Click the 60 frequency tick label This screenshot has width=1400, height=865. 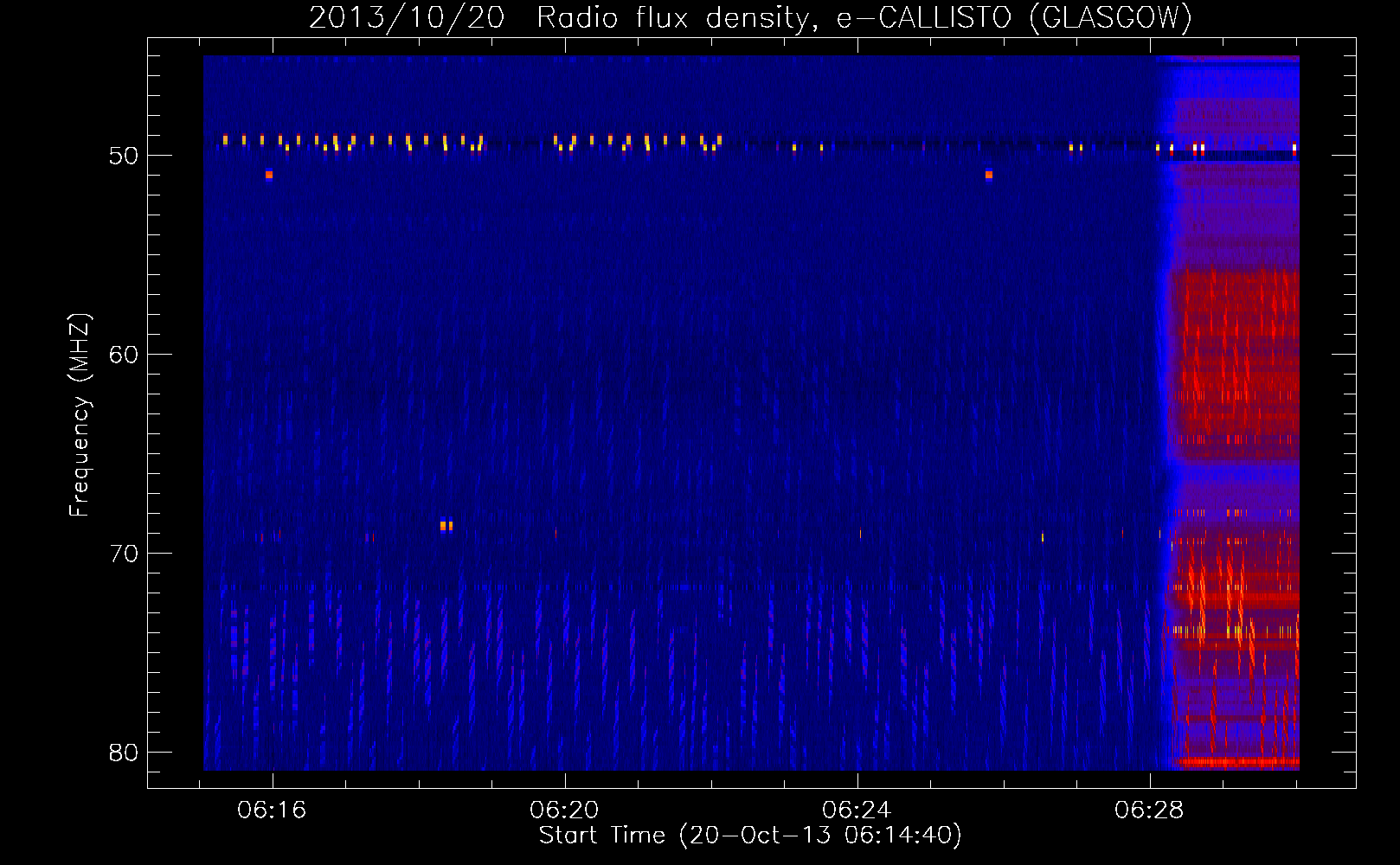point(124,355)
